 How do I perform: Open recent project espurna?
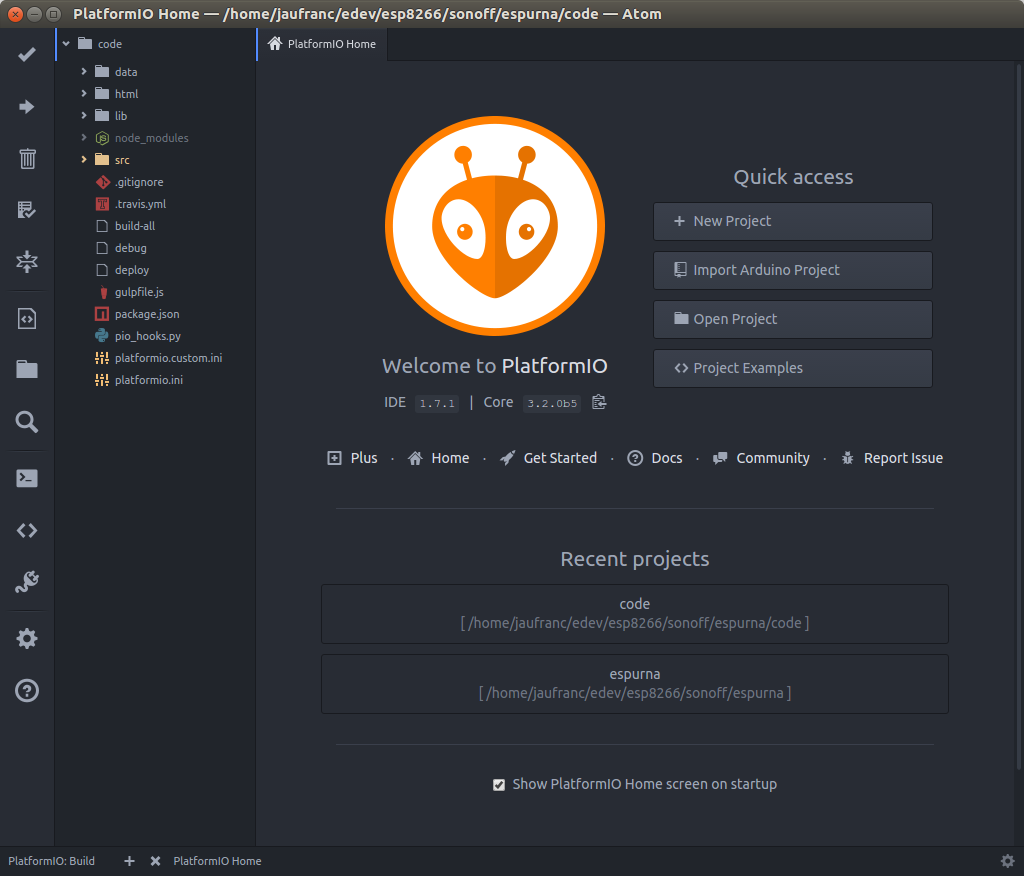point(635,684)
